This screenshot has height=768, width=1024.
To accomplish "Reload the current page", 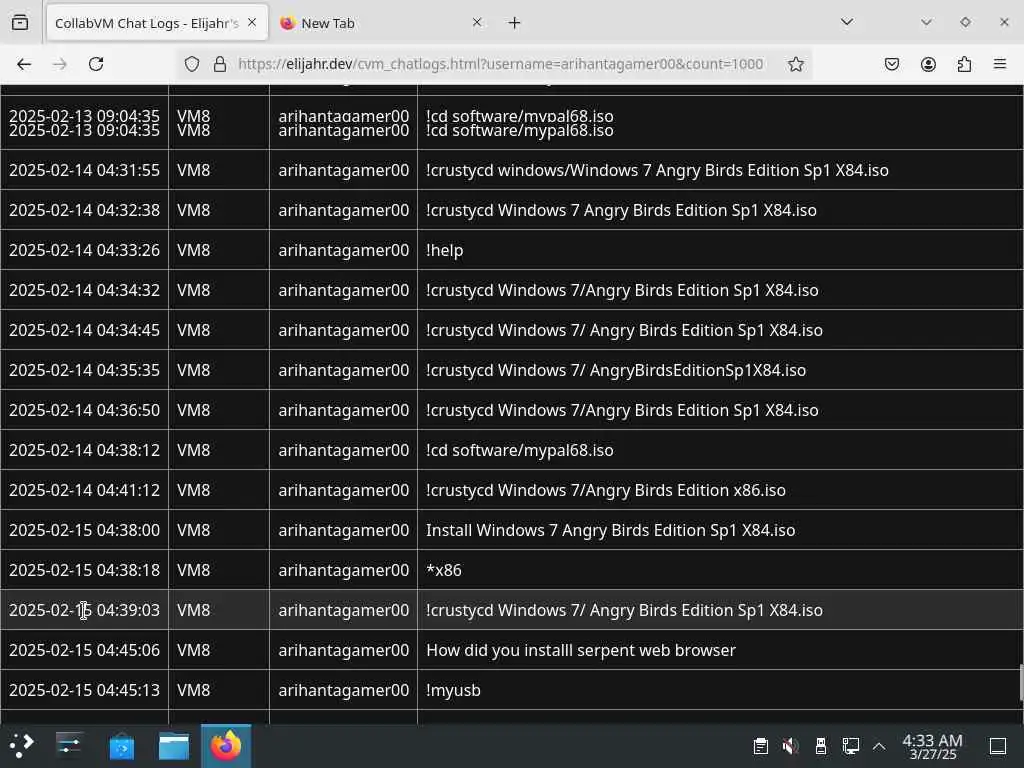I will click(x=96, y=64).
